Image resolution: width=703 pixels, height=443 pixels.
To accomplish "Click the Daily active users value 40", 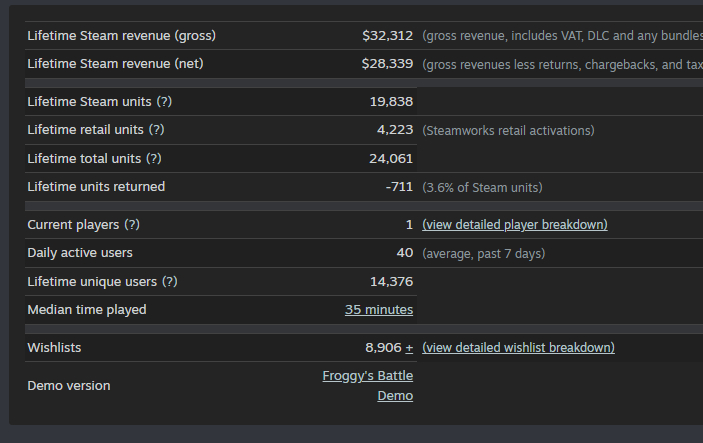I will tap(405, 253).
